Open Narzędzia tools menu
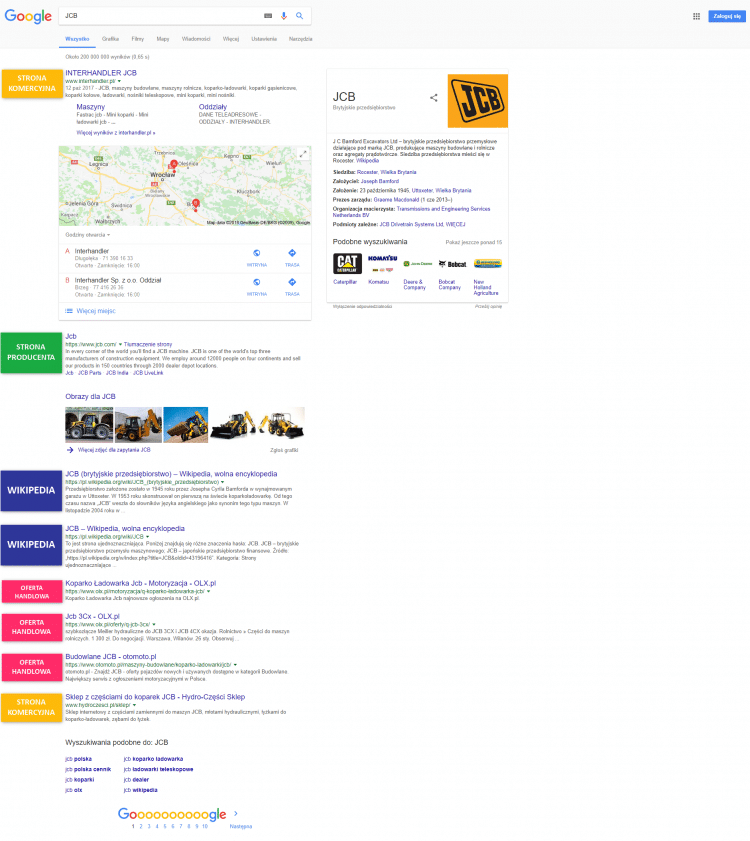The height and width of the screenshot is (841, 750). 300,39
